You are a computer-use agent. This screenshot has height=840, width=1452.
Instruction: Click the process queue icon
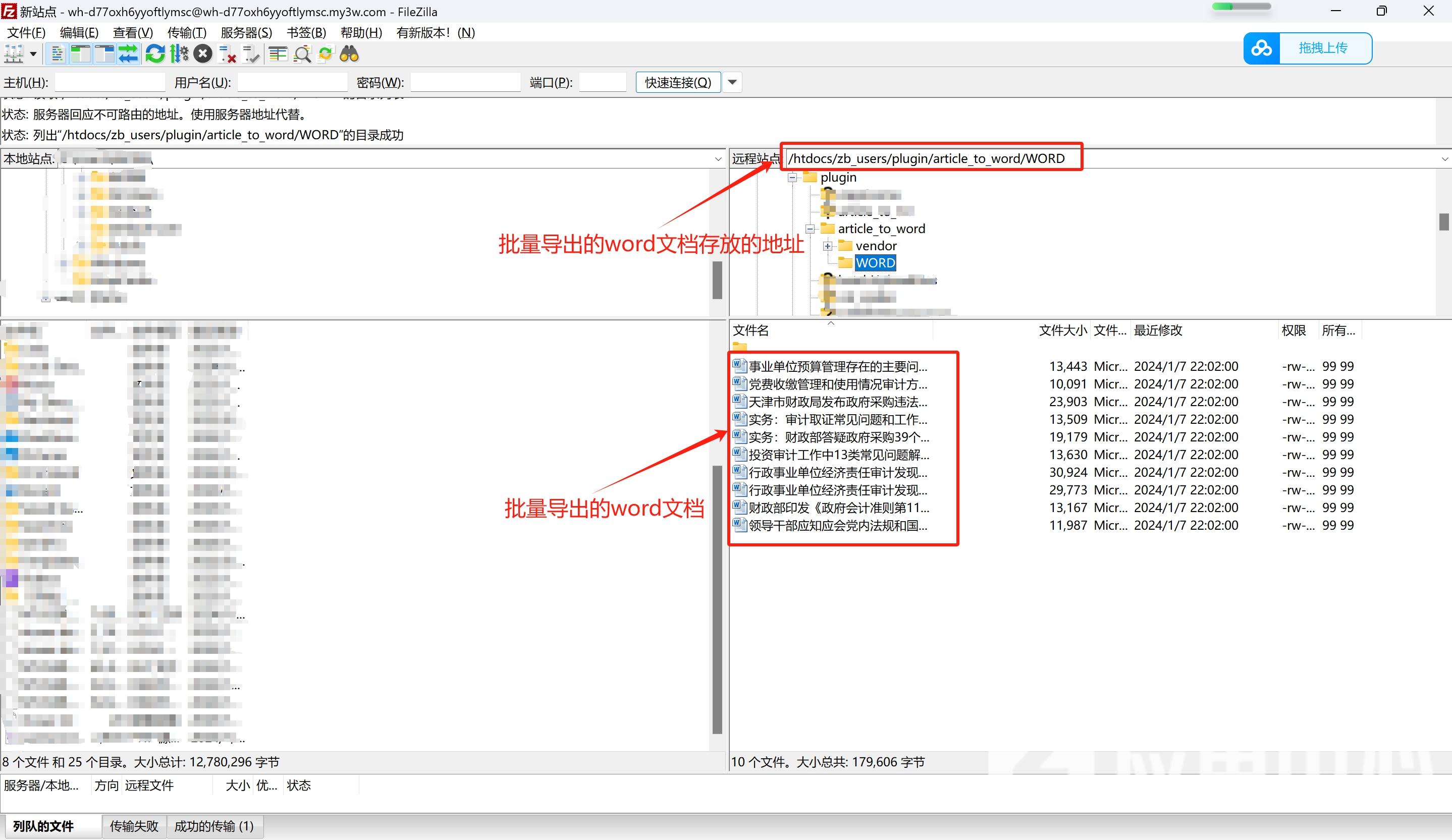179,54
